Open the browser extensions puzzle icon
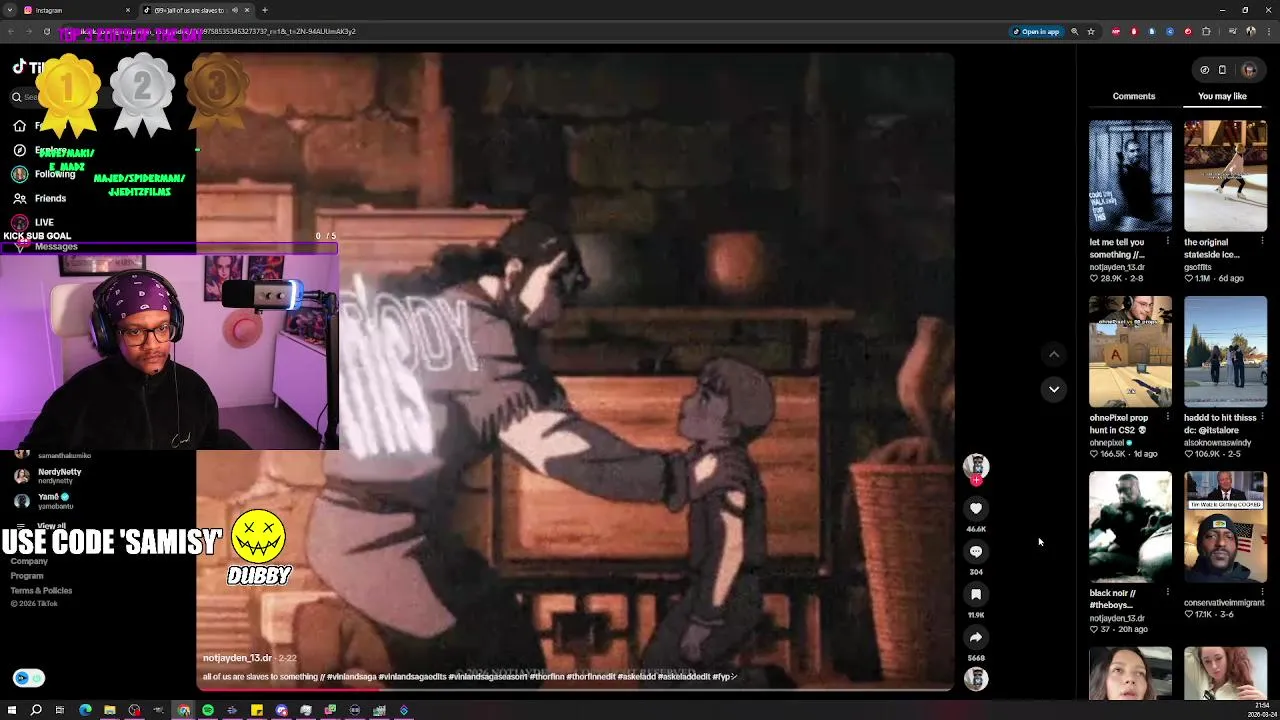1280x720 pixels. tap(1206, 31)
